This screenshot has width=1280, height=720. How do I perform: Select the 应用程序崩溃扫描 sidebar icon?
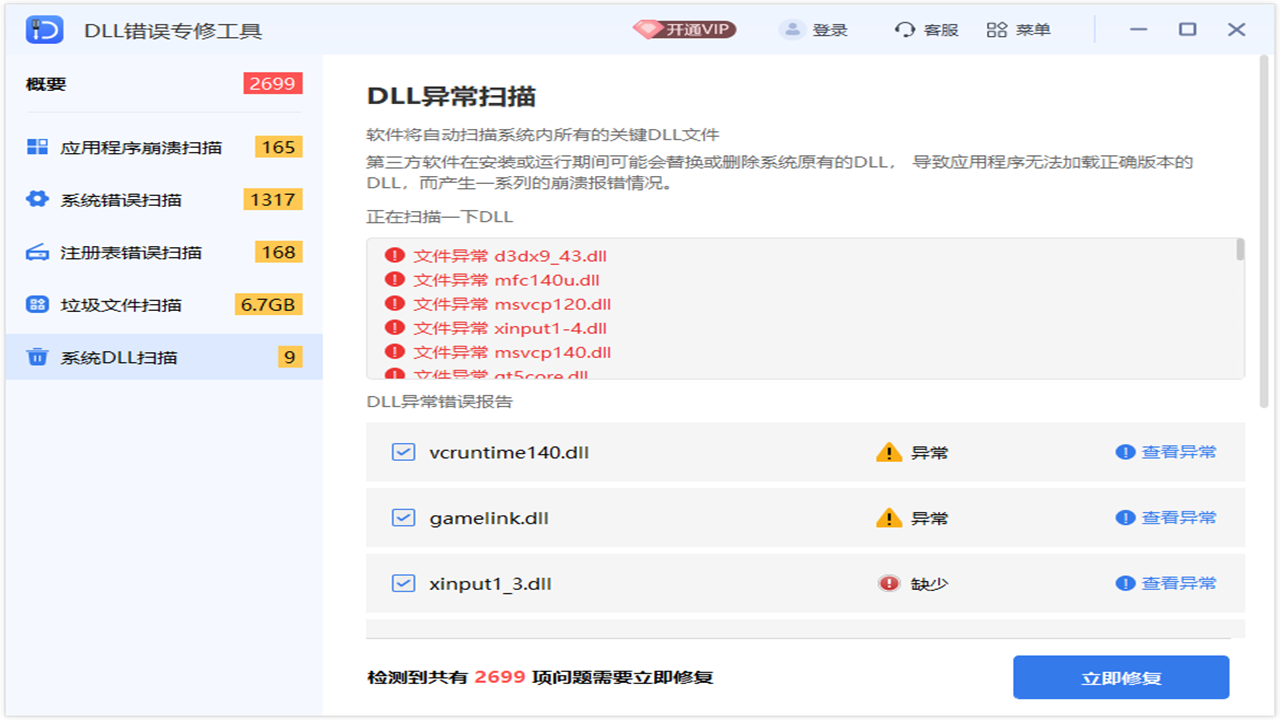38,146
